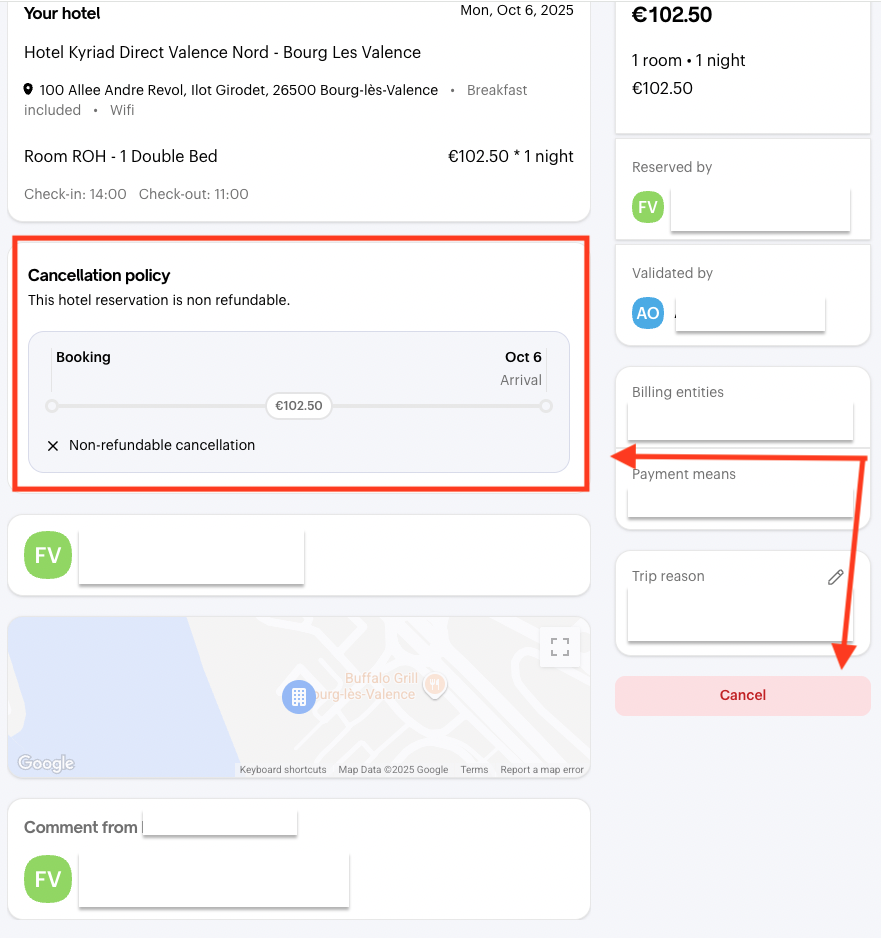This screenshot has height=938, width=881.
Task: Click the blue hotel marker on the map
Action: click(298, 696)
